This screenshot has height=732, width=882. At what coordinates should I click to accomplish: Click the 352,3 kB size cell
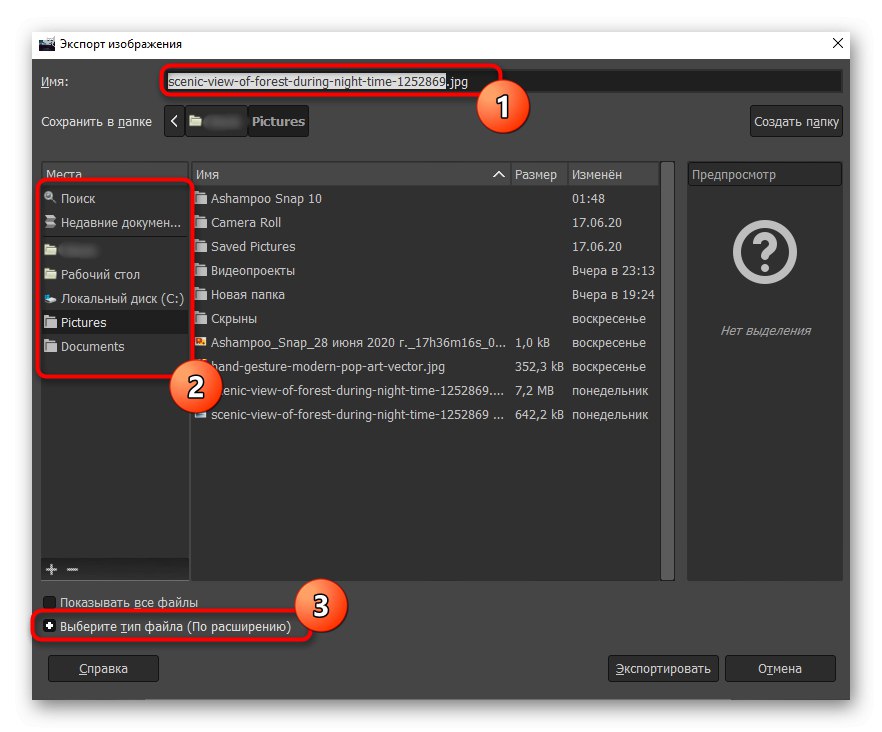coord(539,366)
